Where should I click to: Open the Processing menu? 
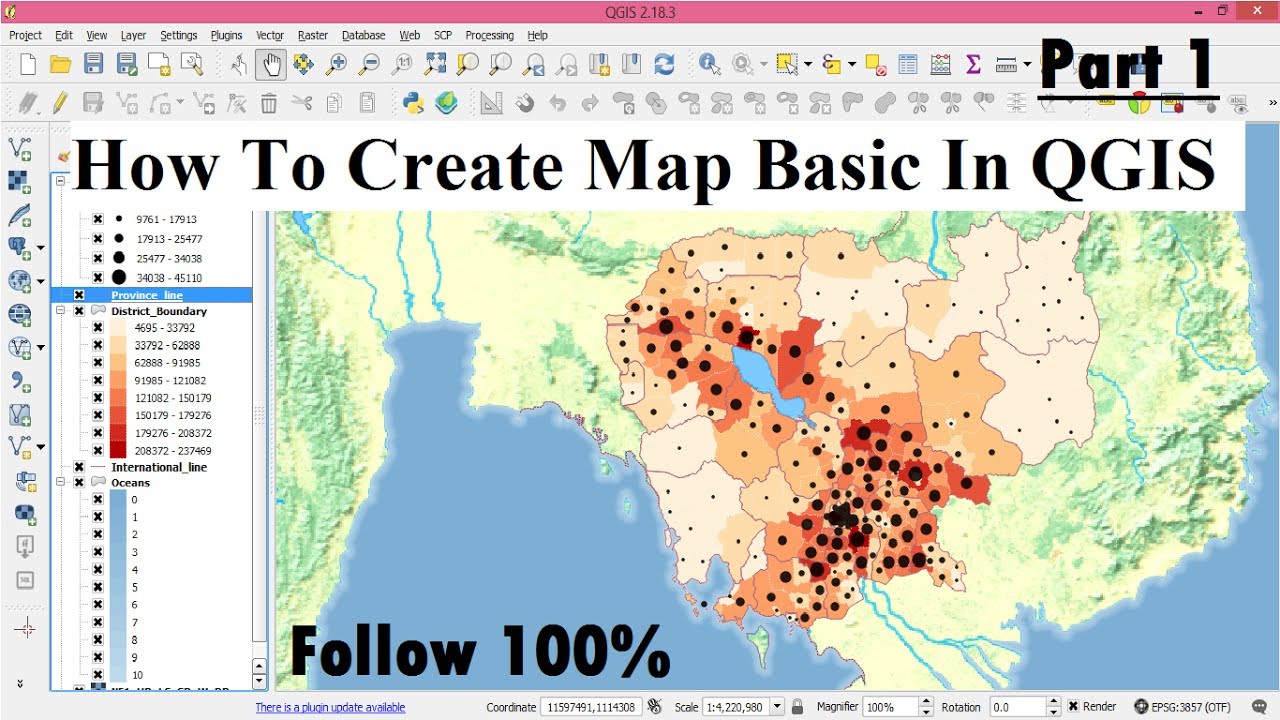tap(489, 35)
